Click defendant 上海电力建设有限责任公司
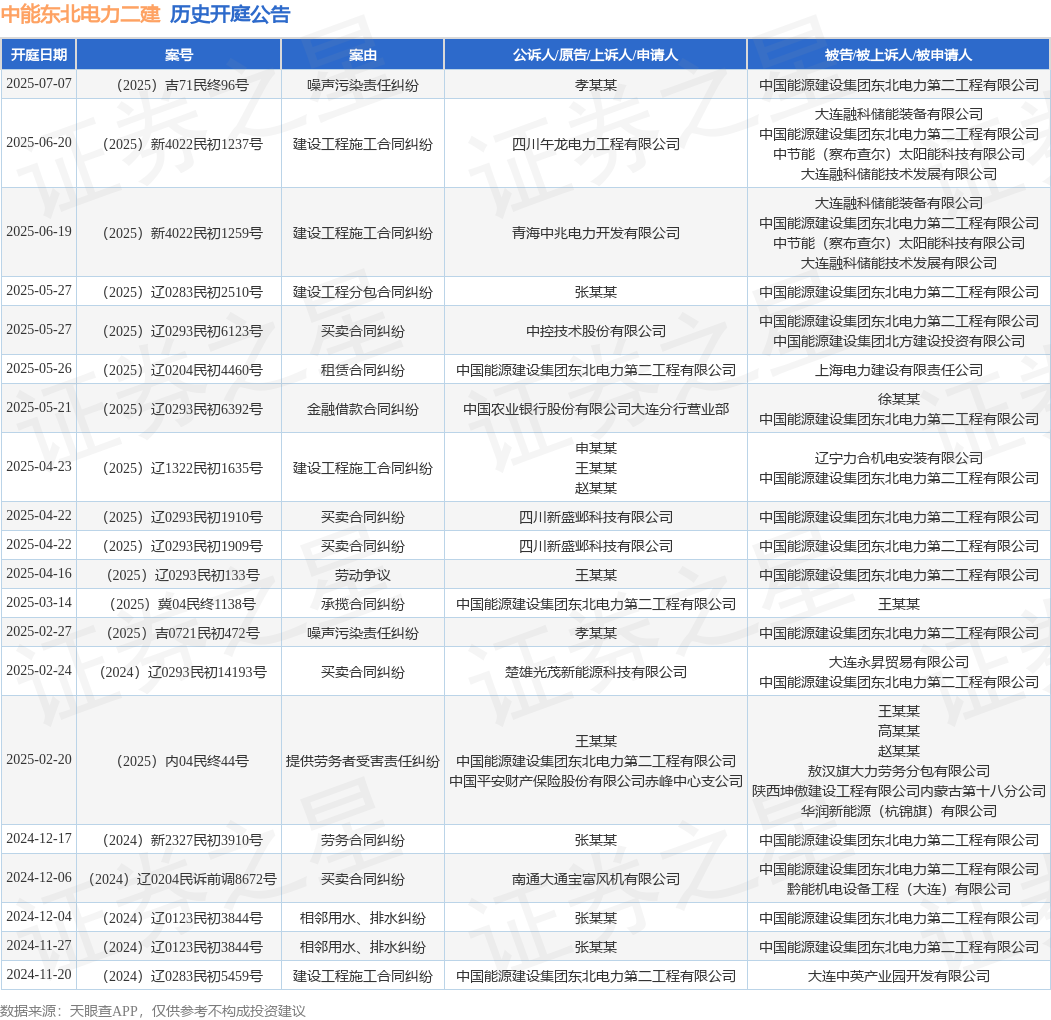 899,370
